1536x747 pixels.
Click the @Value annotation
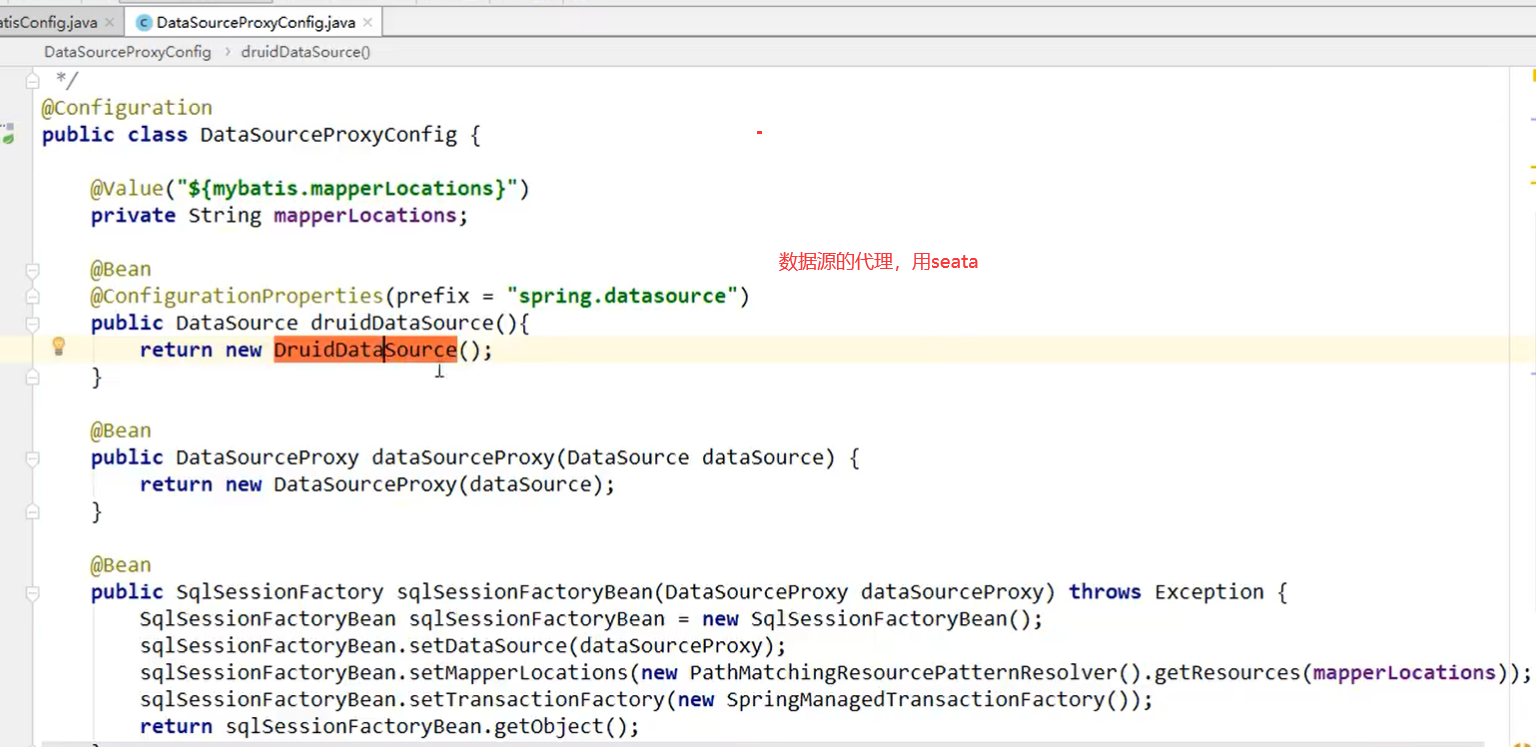coord(127,188)
